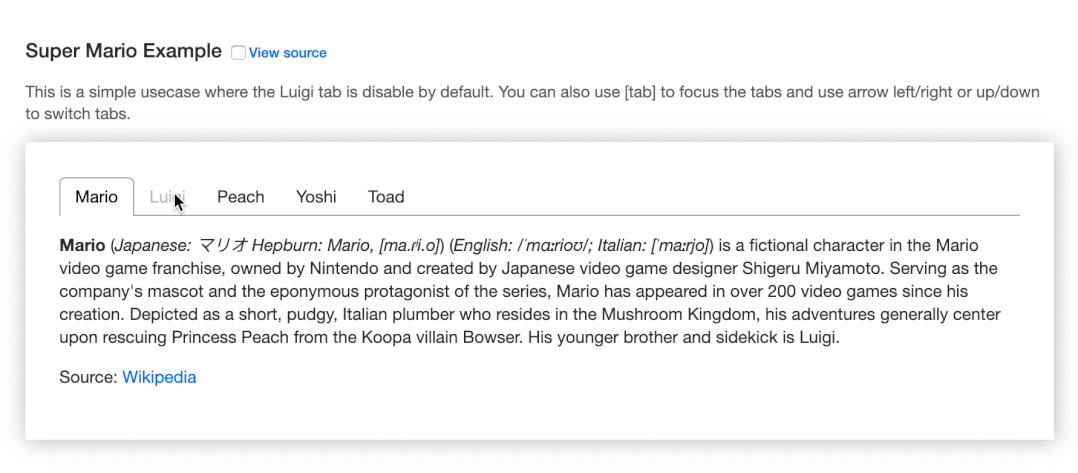Switch to the Peach tab
1078x473 pixels.
coord(240,197)
